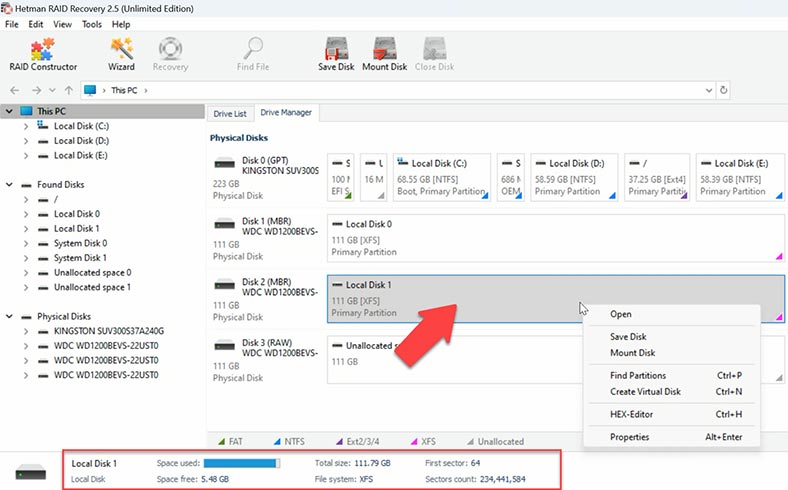Expand Local Disk (E:) in tree
The height and width of the screenshot is (490, 788).
[x=26, y=155]
